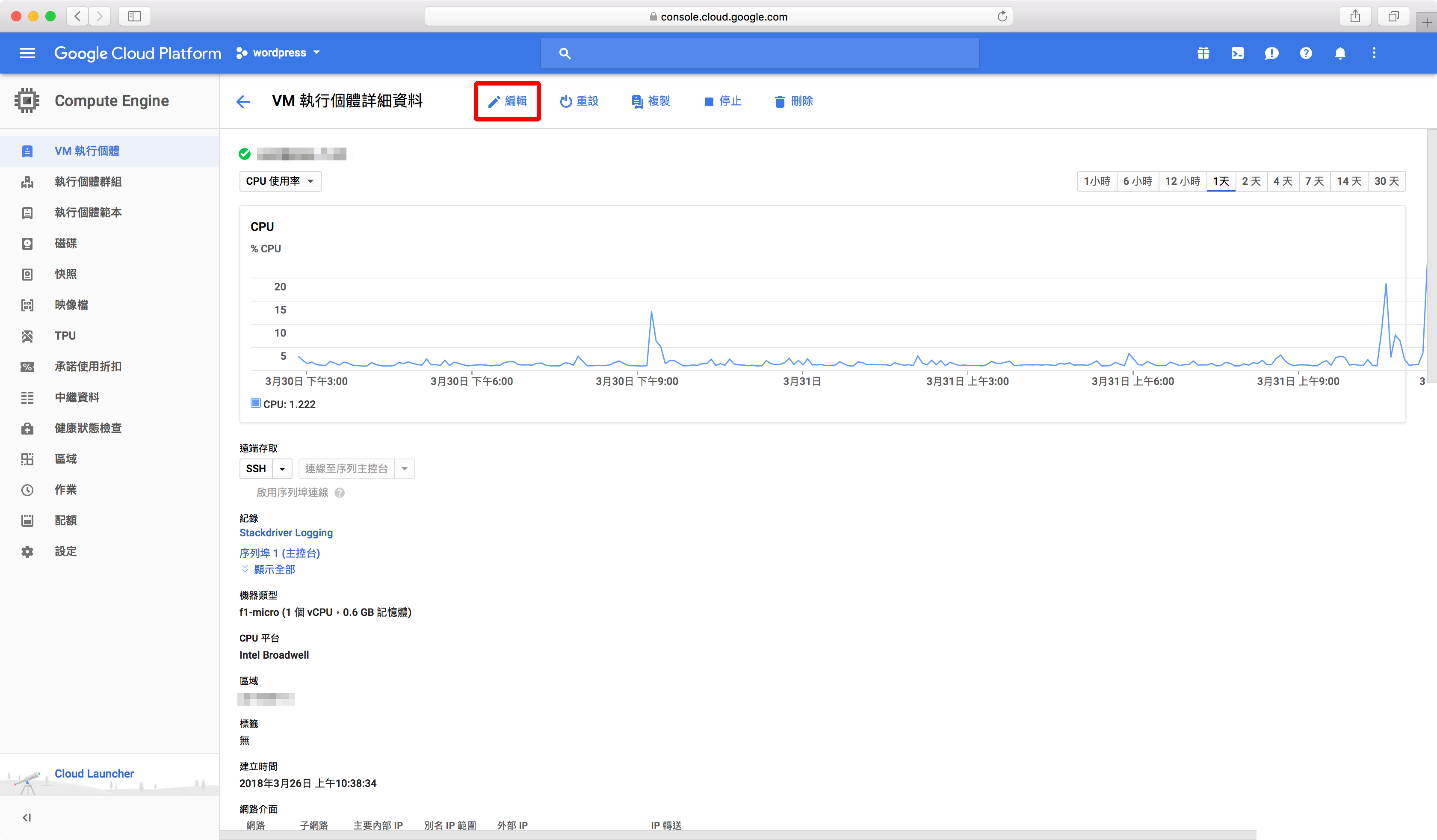Viewport: 1437px width, 840px height.
Task: Open 磁碟 (Disks) in the sidebar
Action: click(65, 243)
